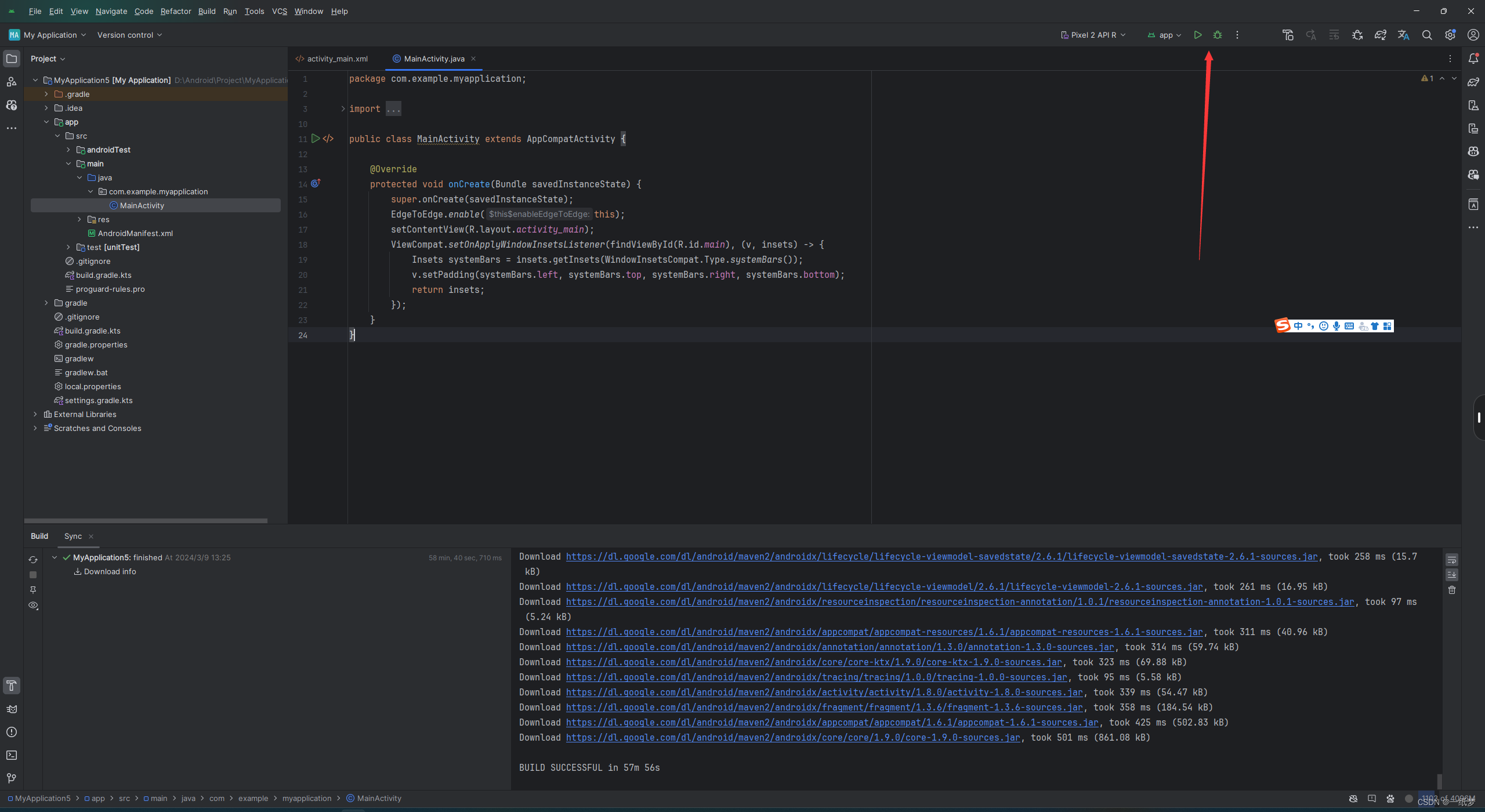This screenshot has height=812, width=1485.
Task: Open Pixel 2 API R device dropdown
Action: point(1093,35)
